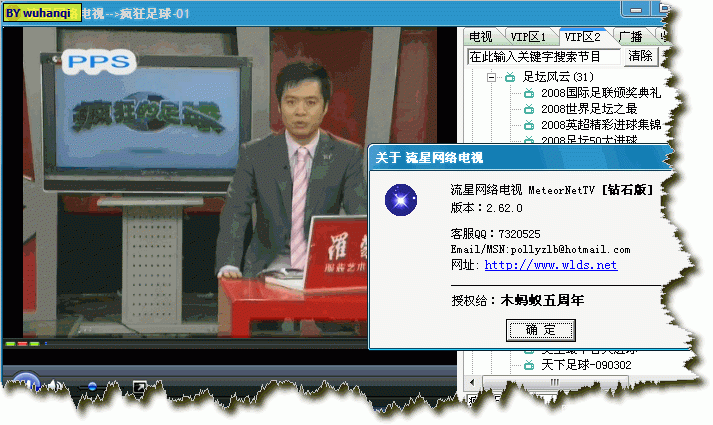Click the TV icon beside 2008国际足联颁奖典礼
This screenshot has height=425, width=713.
[x=529, y=93]
